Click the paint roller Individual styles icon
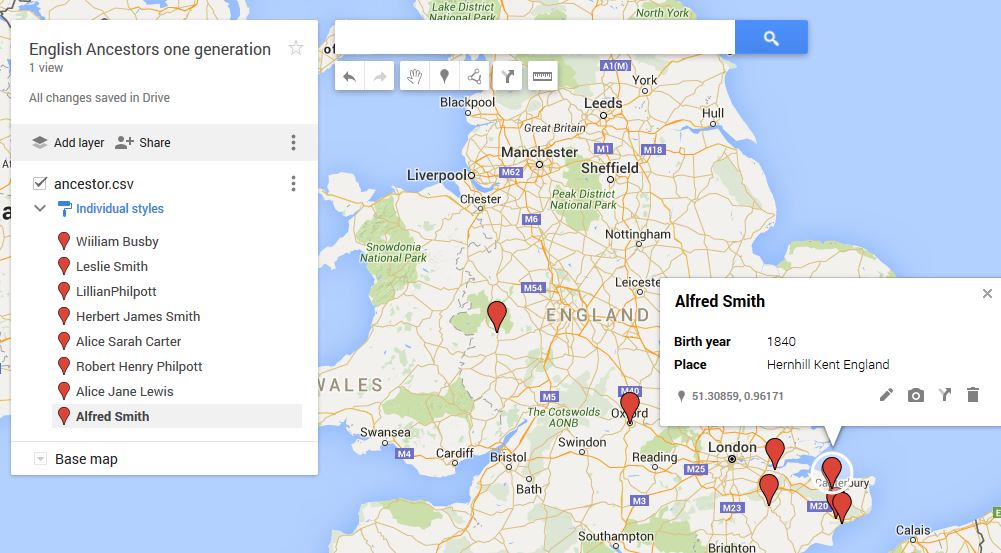This screenshot has height=553, width=1001. 64,209
